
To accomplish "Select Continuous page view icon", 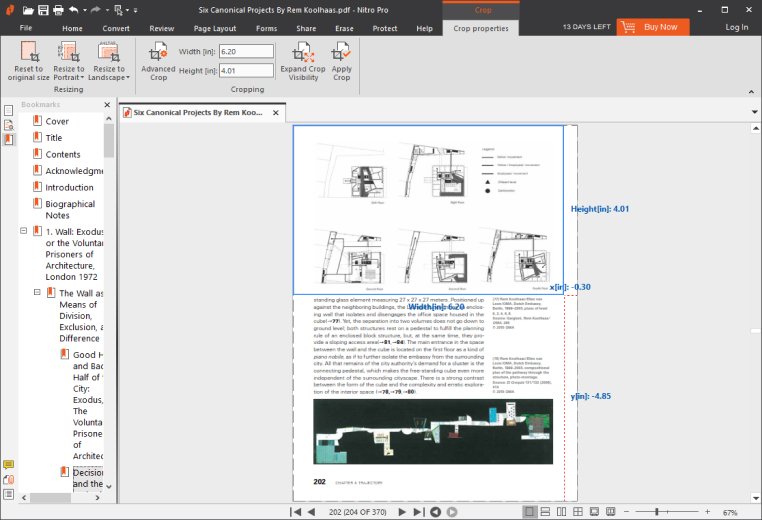I will point(545,512).
